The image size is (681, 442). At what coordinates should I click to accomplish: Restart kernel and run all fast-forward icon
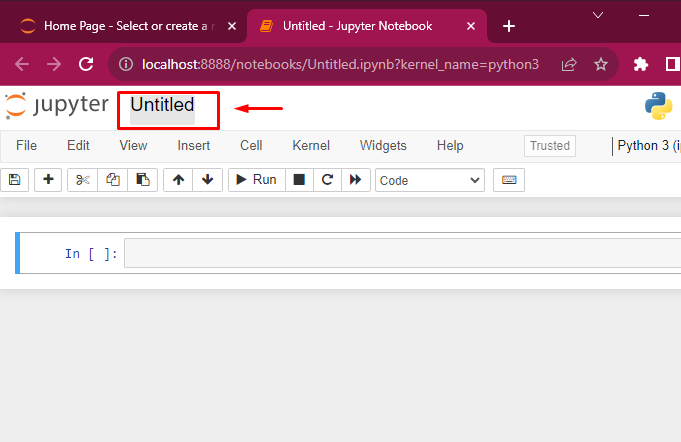click(356, 180)
